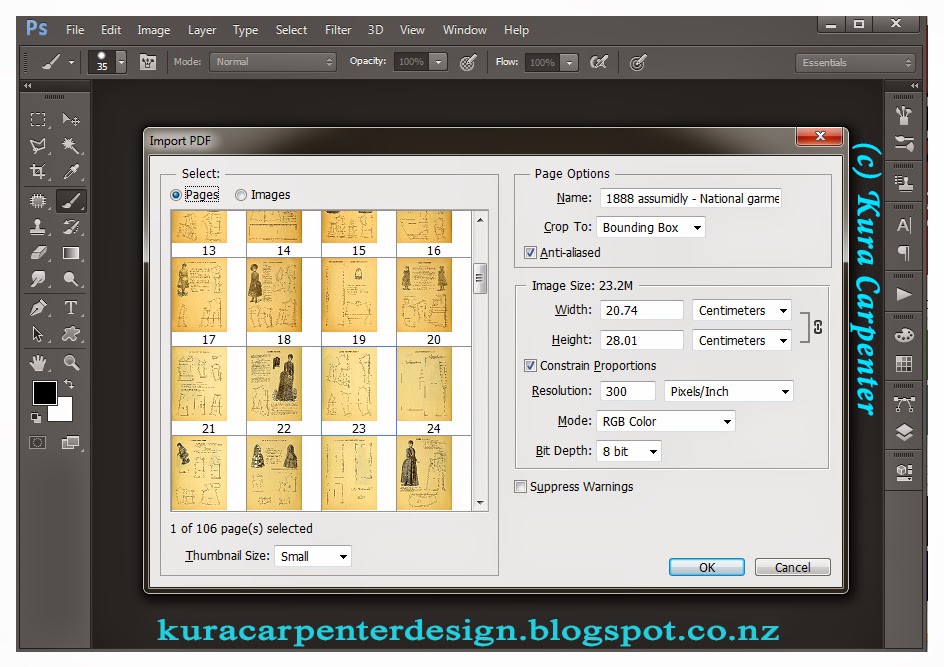Open the Window menu

pos(464,29)
